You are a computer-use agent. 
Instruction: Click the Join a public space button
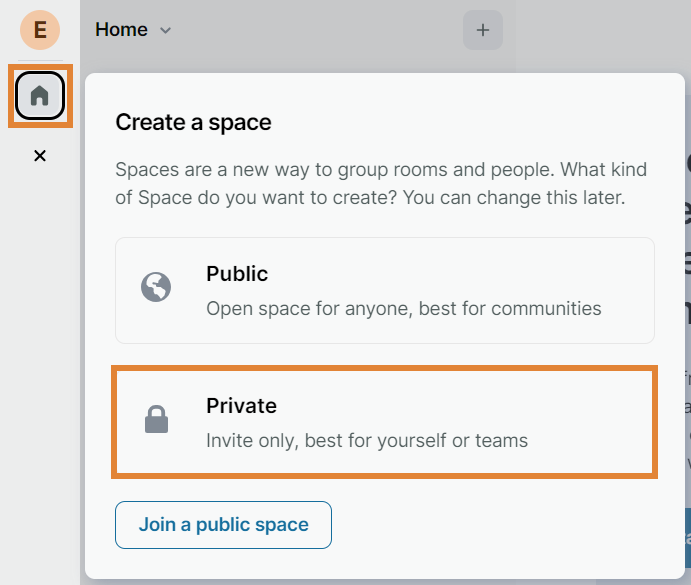[223, 525]
